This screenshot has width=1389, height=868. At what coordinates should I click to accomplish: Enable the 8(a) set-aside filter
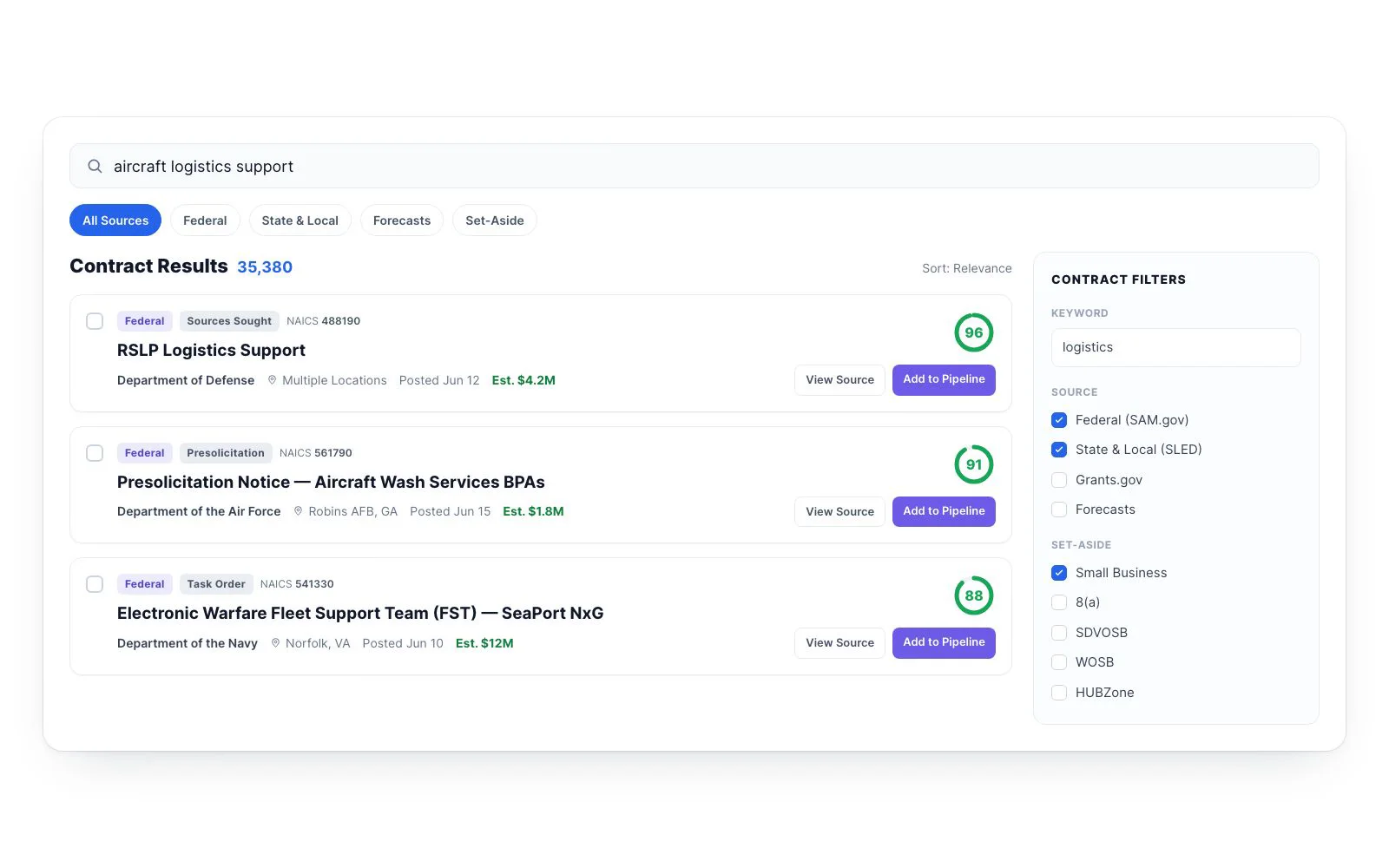[x=1059, y=602]
